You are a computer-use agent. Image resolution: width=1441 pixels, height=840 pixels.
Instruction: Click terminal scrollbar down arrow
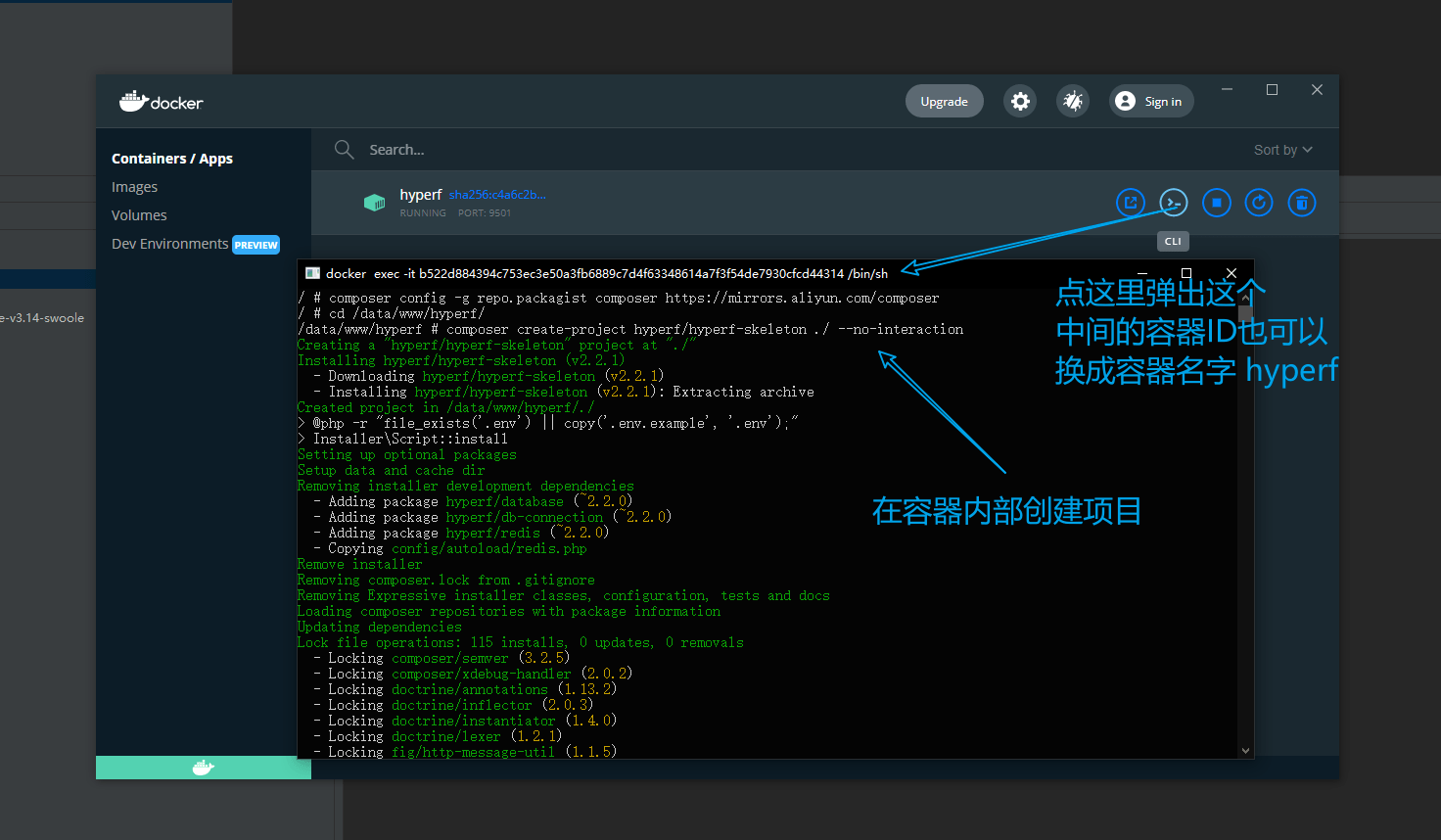click(1245, 751)
